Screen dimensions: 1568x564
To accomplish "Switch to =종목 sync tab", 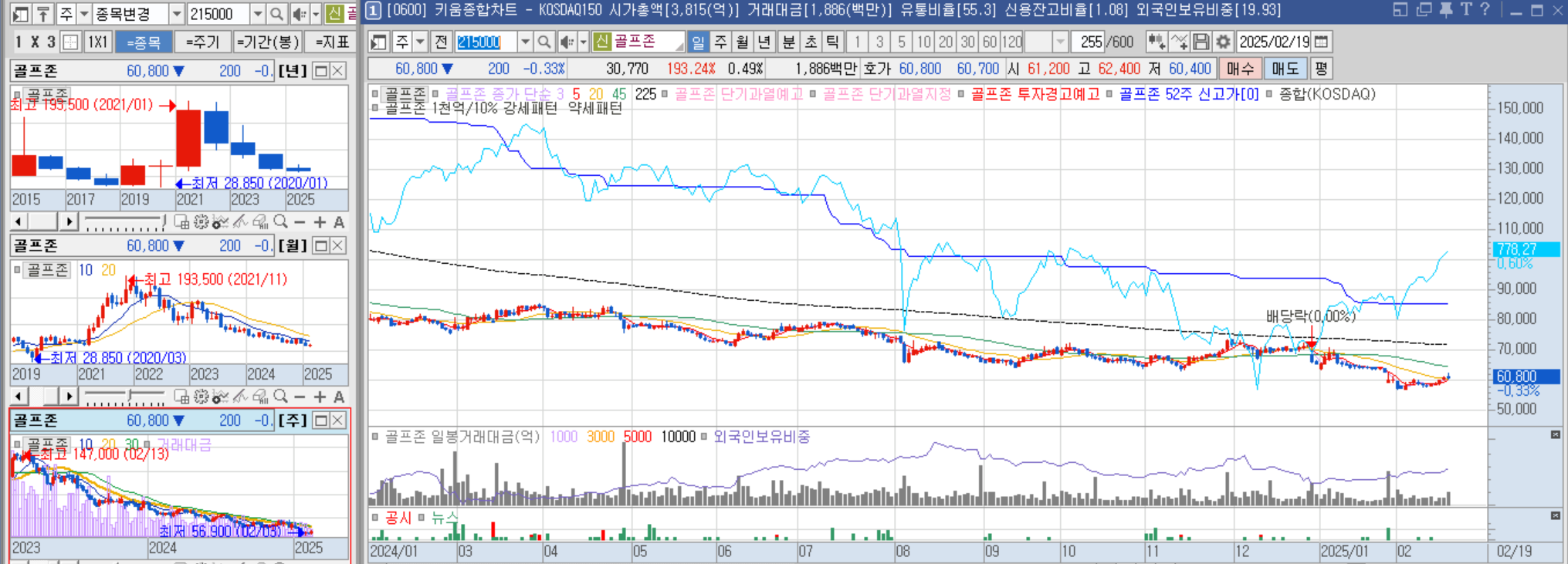I will click(144, 42).
